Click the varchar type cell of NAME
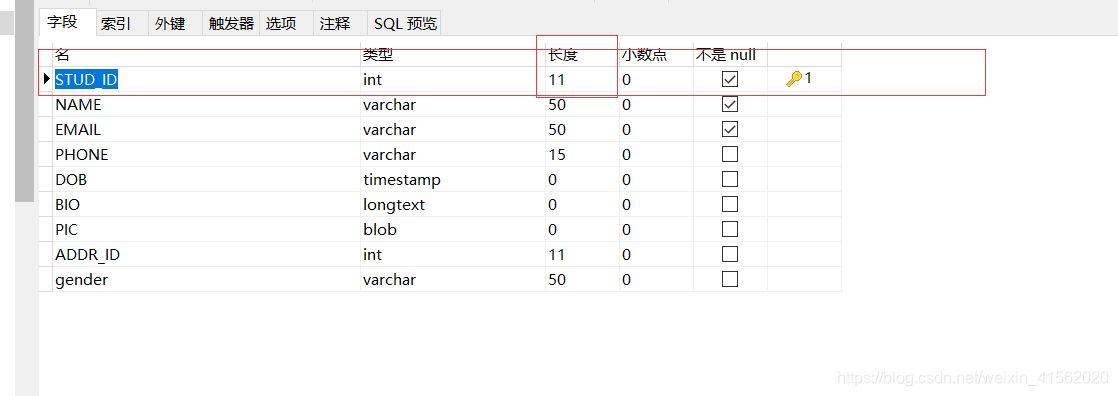 click(453, 105)
